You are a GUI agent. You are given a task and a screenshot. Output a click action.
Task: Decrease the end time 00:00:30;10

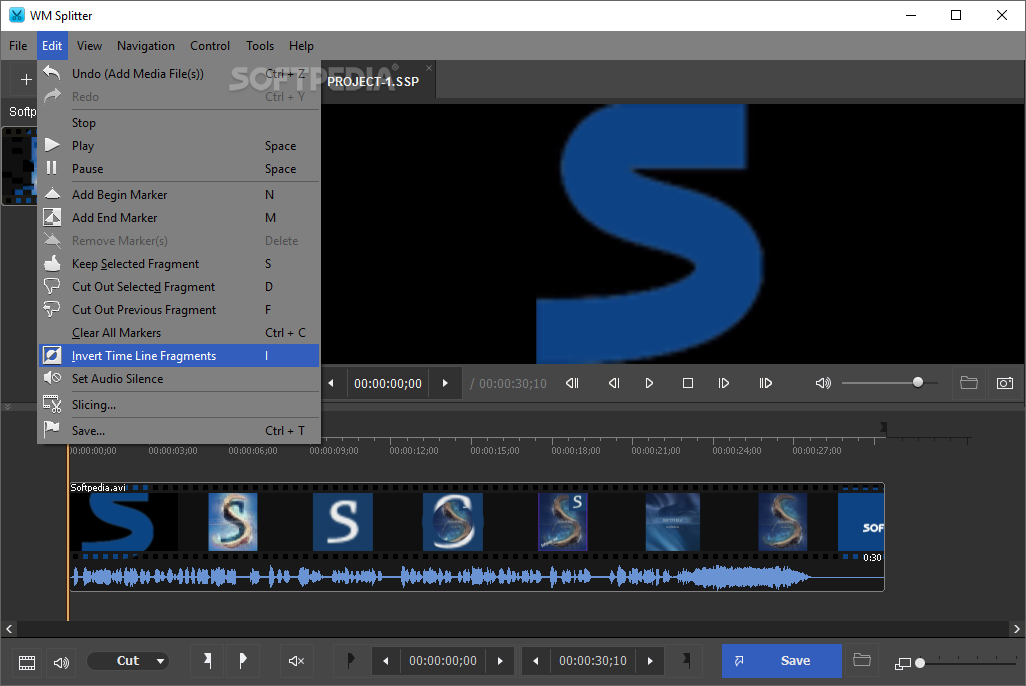click(x=535, y=661)
